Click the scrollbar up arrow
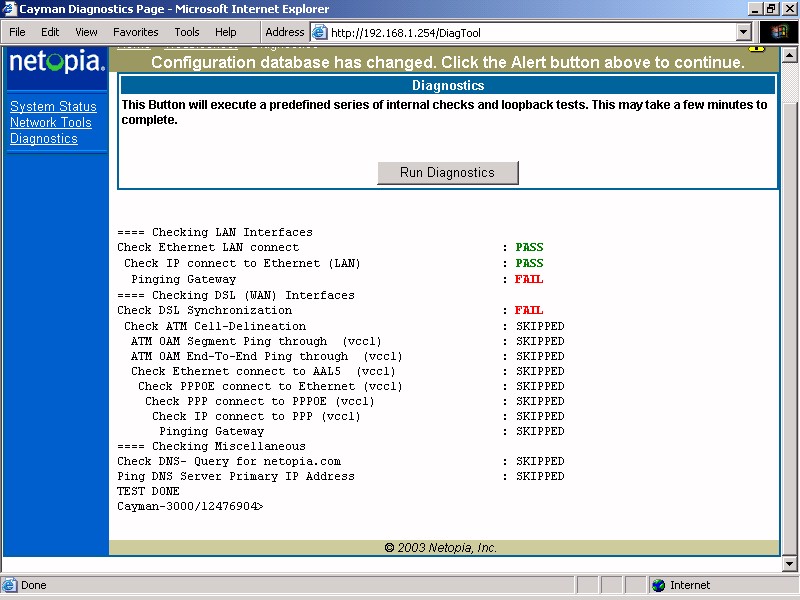This screenshot has height=600, width=800. 789,55
